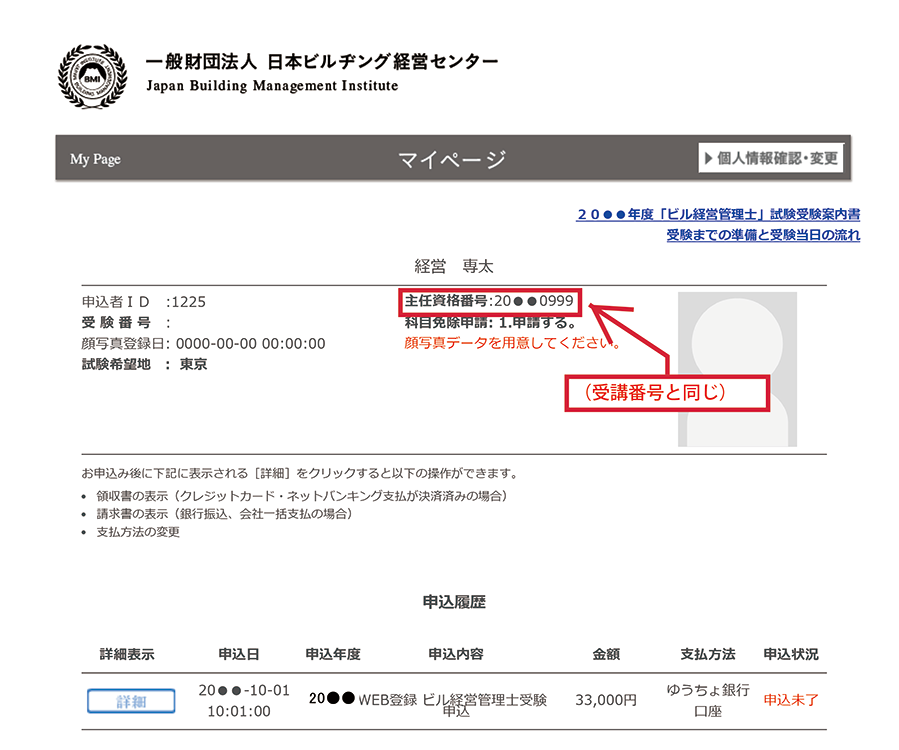Open the 個人情報確認・変更 button
The height and width of the screenshot is (750, 899).
[771, 158]
